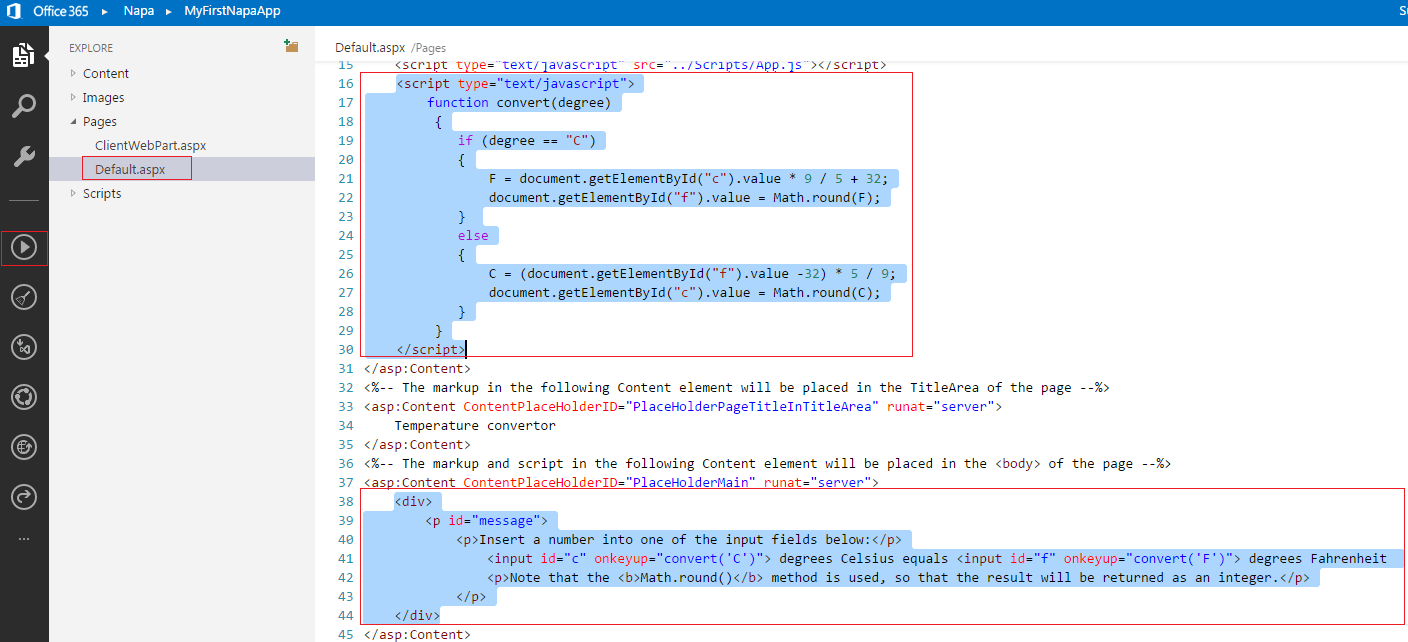Click the Retract app broom icon
Screen dimensions: 1408x642
[x=24, y=297]
